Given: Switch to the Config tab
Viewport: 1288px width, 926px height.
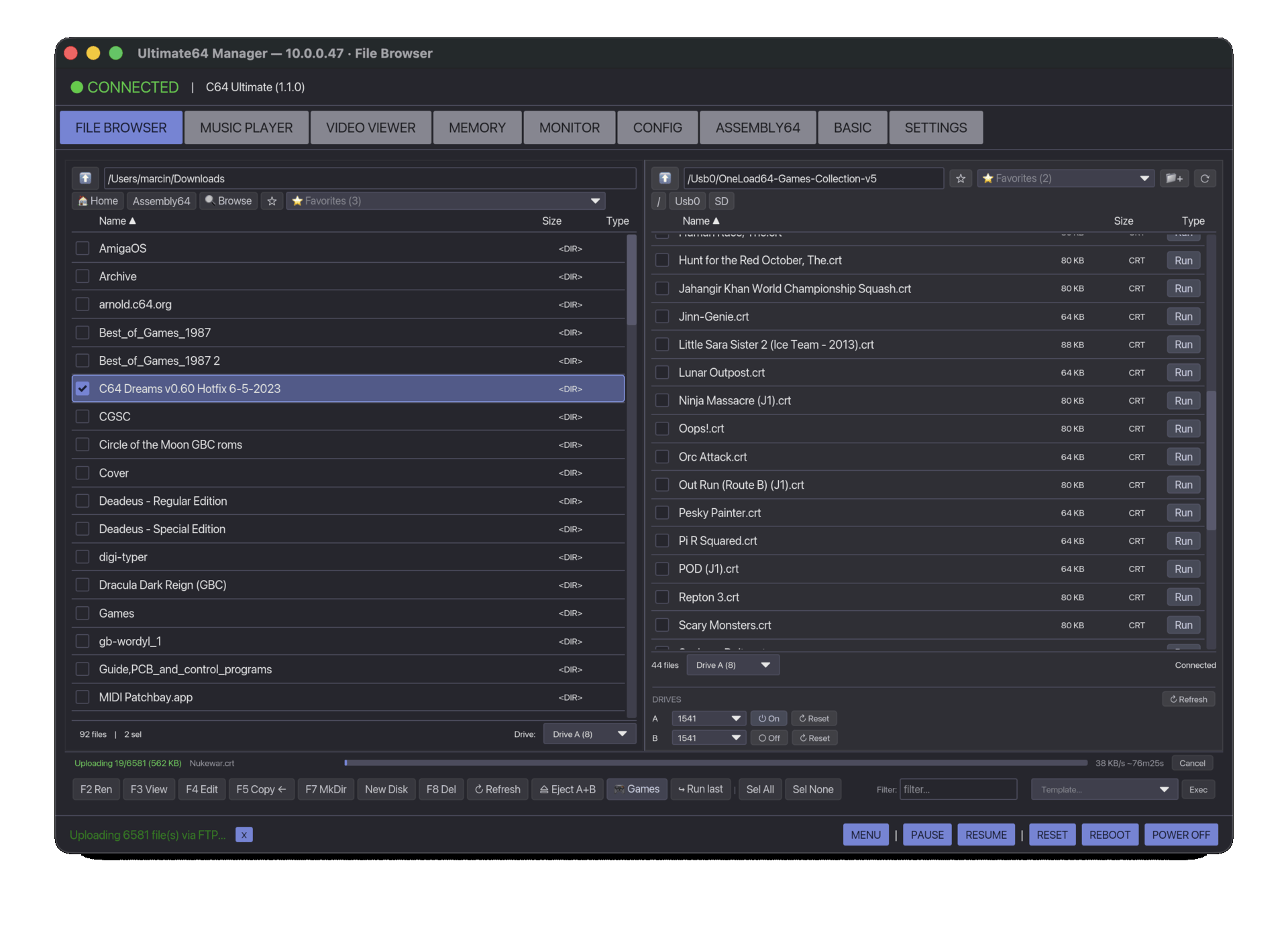Looking at the screenshot, I should point(657,127).
